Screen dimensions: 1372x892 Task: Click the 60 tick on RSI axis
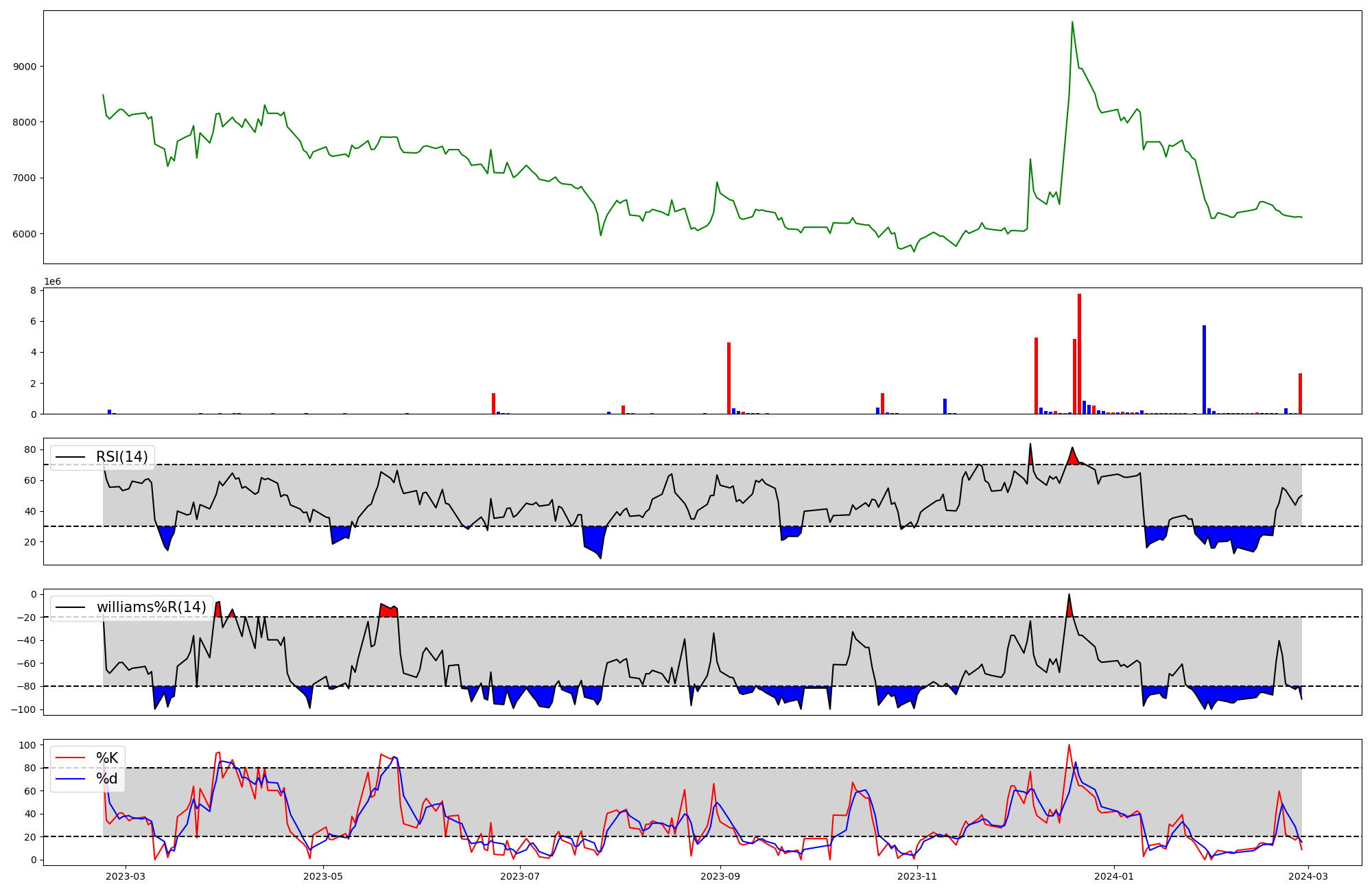[x=30, y=480]
